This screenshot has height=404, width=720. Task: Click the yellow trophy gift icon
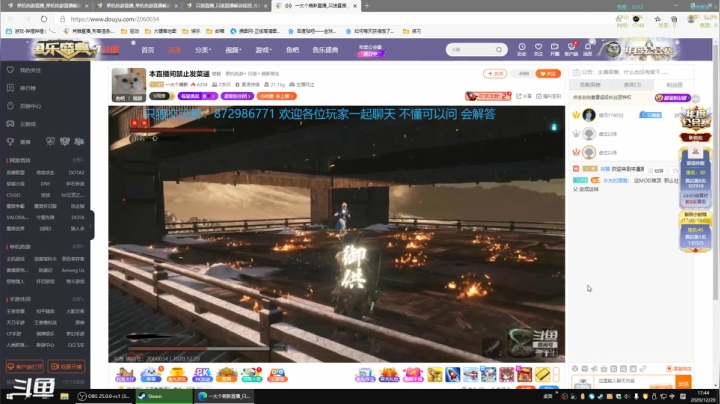[x=434, y=375]
